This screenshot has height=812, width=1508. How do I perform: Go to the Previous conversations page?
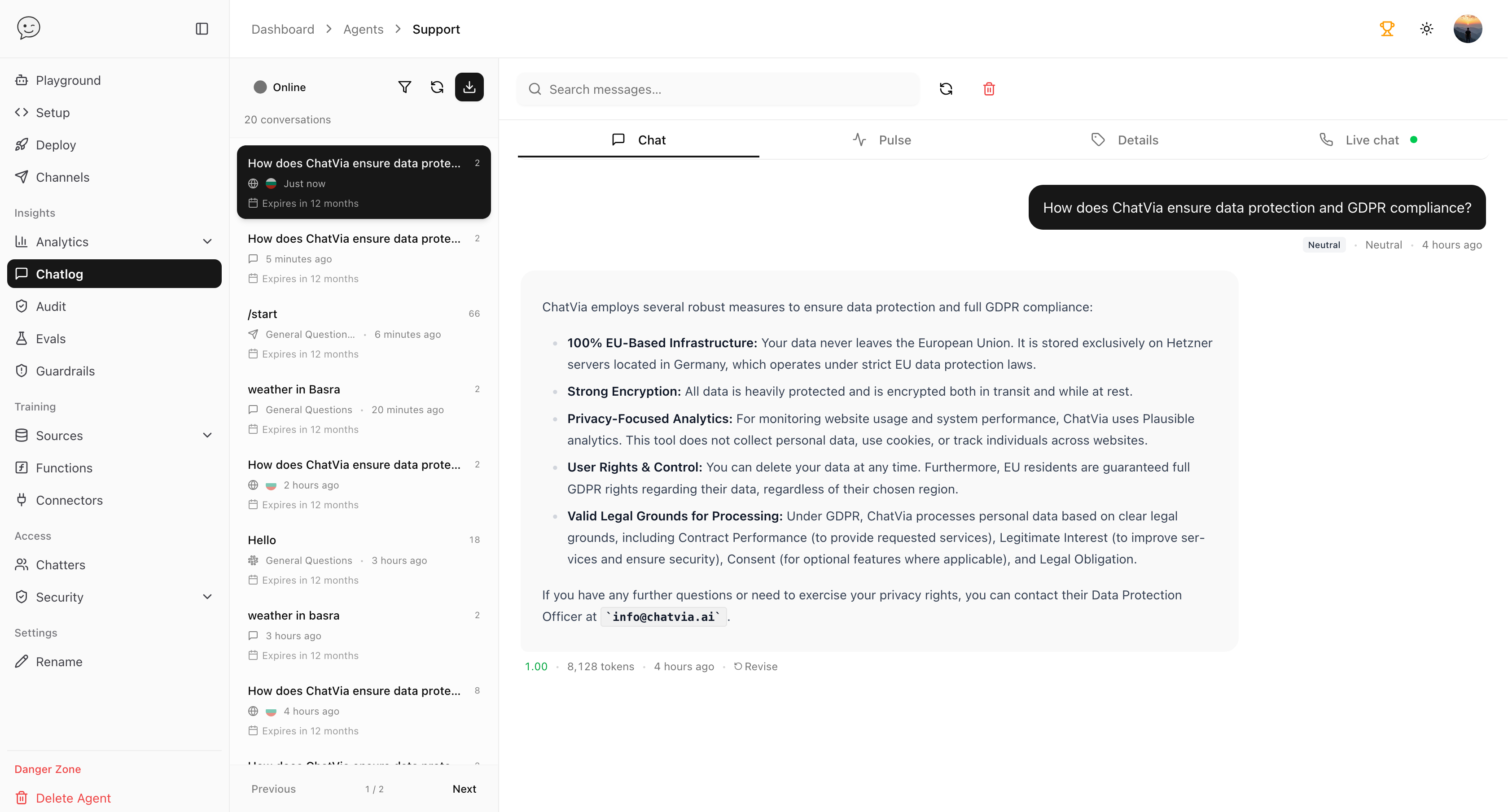273,789
